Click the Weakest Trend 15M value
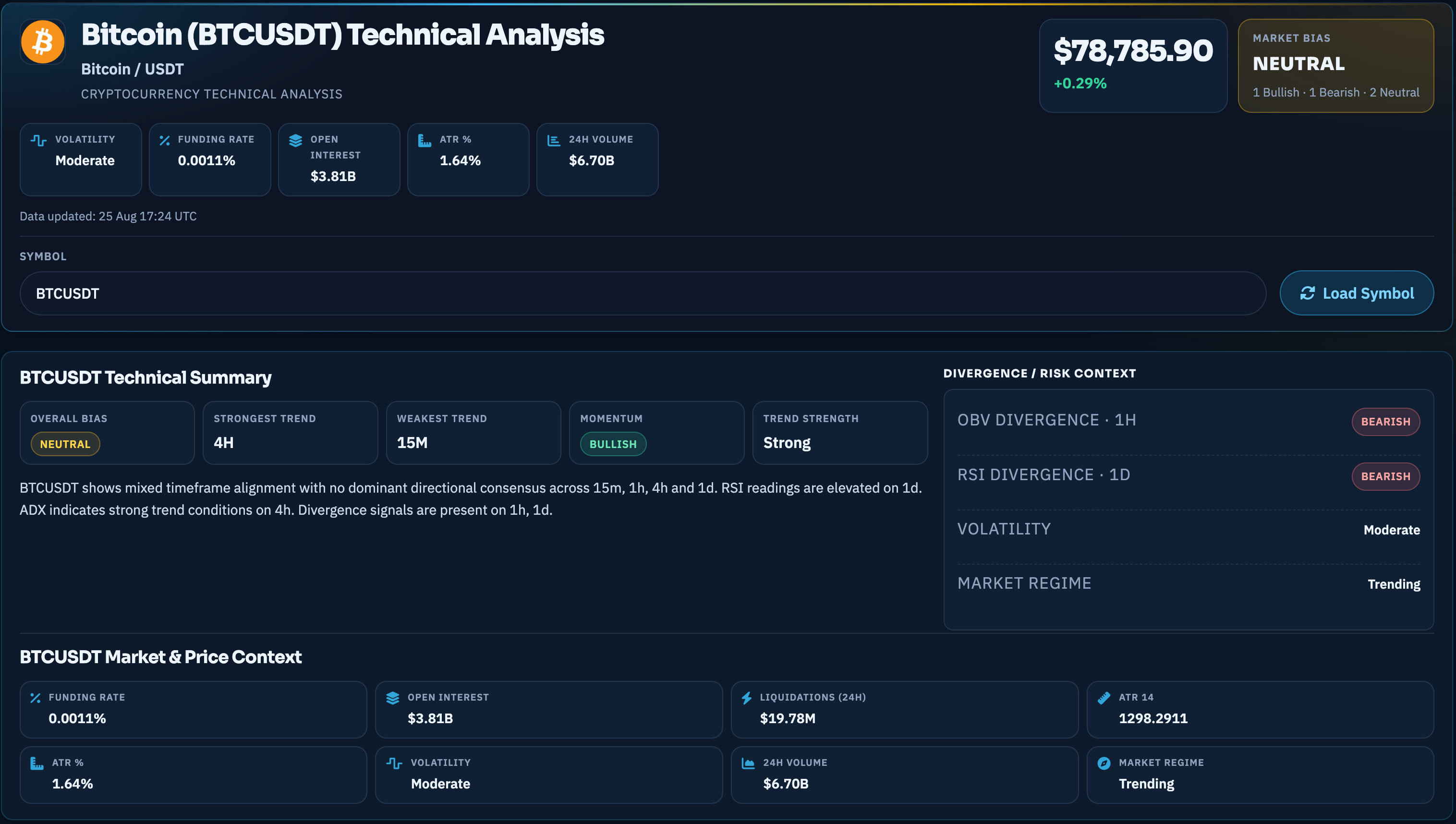Viewport: 1456px width, 824px height. [x=412, y=443]
